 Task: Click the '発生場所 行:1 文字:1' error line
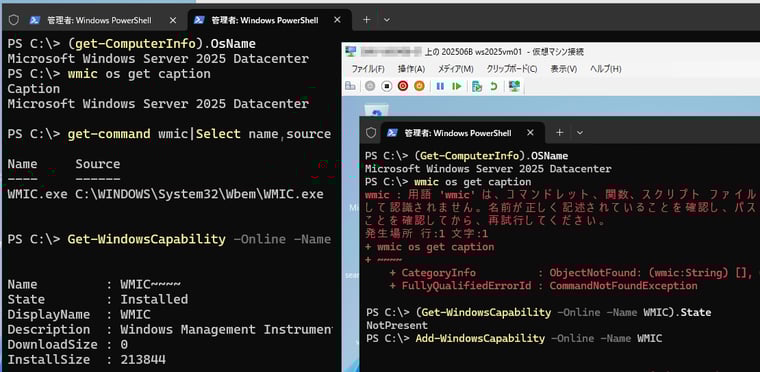pyautogui.click(x=426, y=234)
